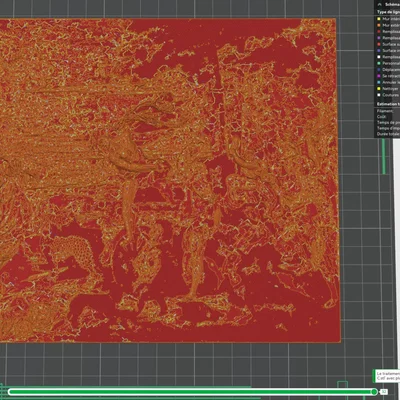Image resolution: width=400 pixels, height=400 pixels.
Task: Click the vertical layer slider on right
Action: 383,157
